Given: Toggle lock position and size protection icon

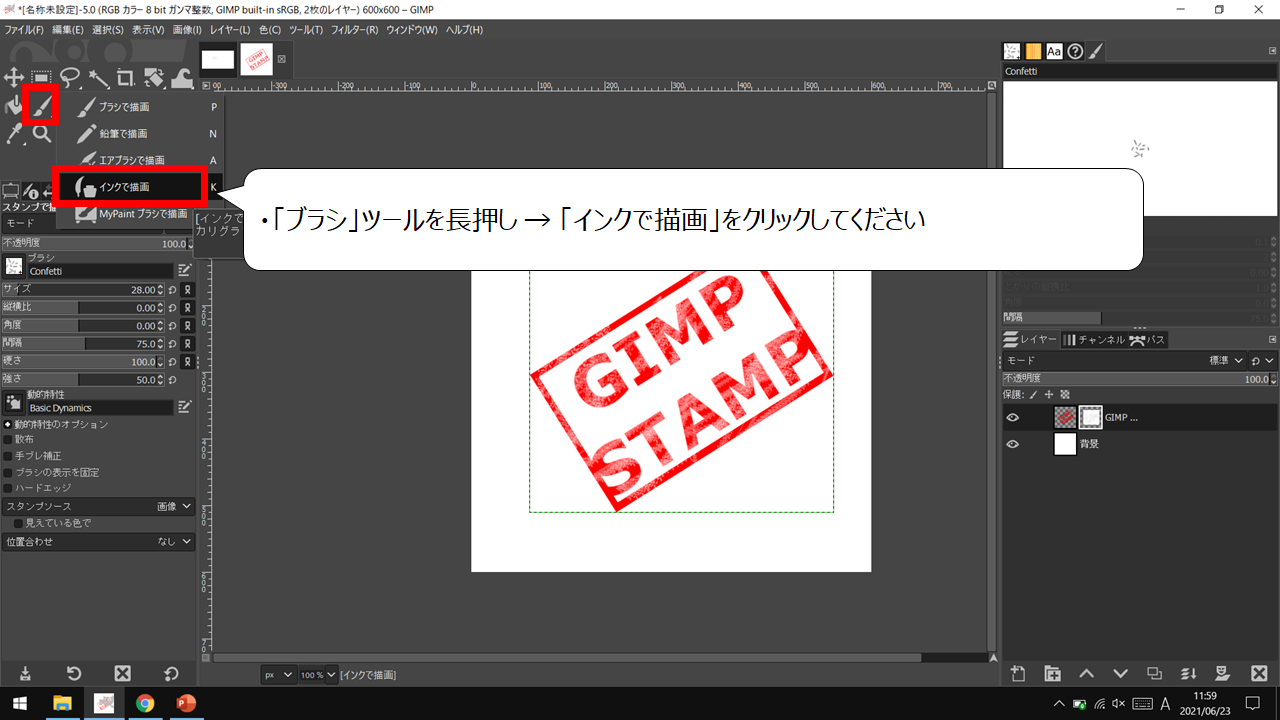Looking at the screenshot, I should (x=1049, y=394).
